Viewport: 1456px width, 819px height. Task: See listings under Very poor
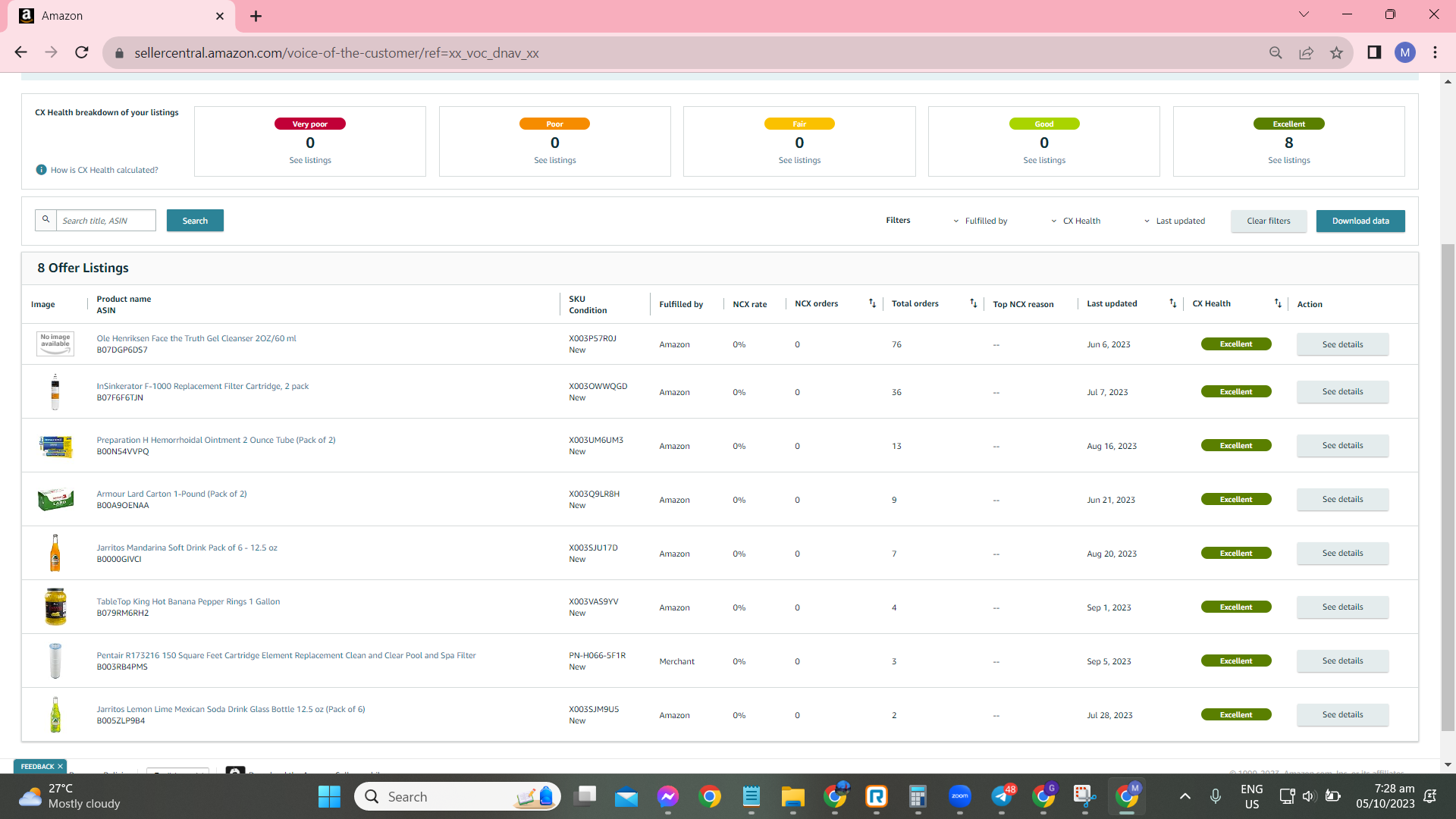coord(310,160)
